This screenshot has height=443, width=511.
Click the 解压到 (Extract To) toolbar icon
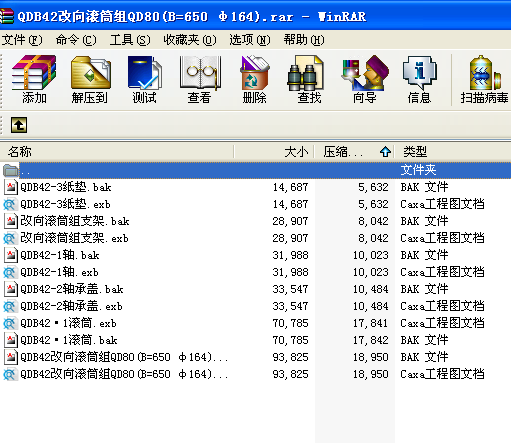coord(90,73)
